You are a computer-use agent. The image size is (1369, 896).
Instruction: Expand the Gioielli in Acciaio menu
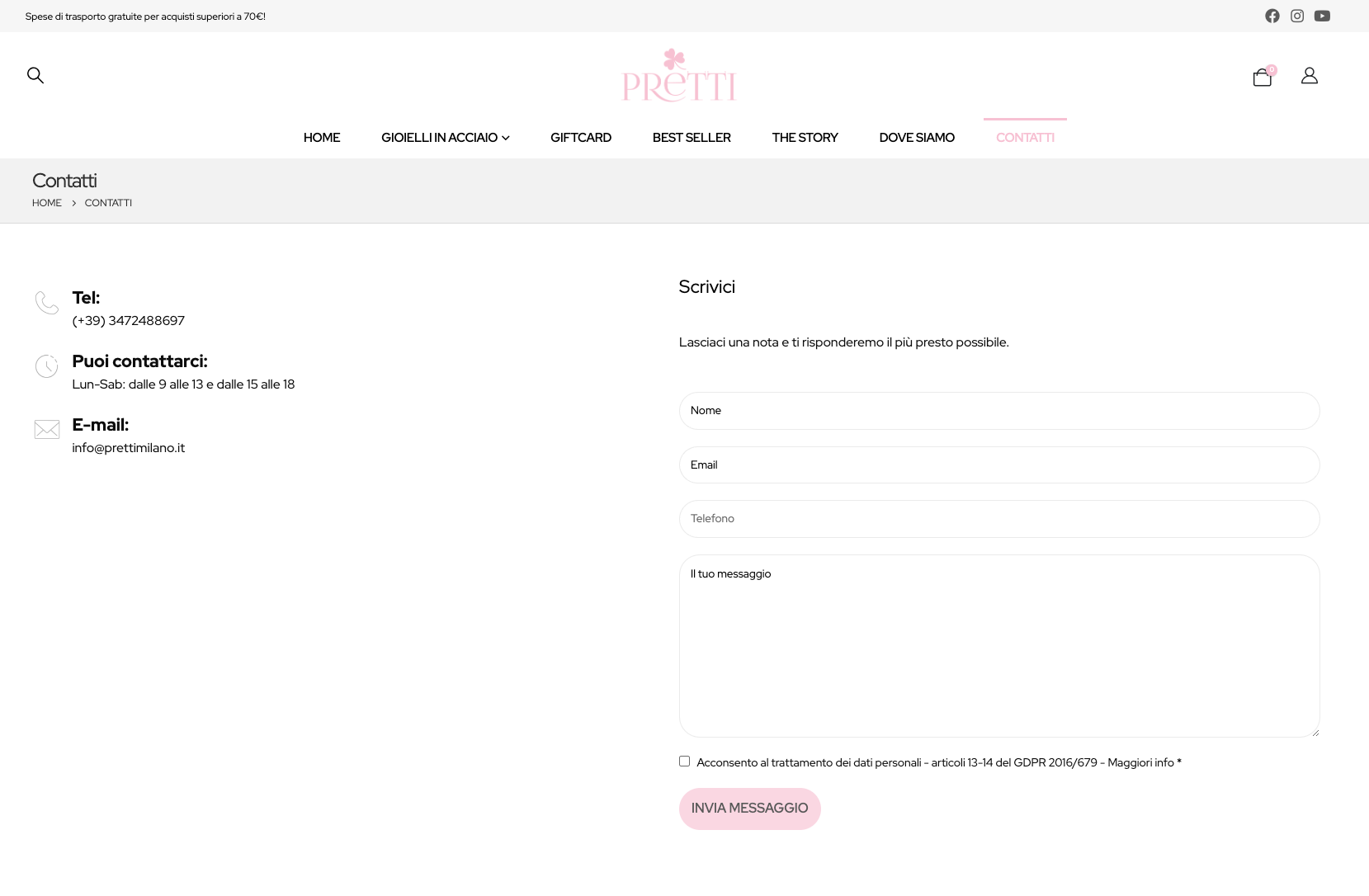pos(445,138)
